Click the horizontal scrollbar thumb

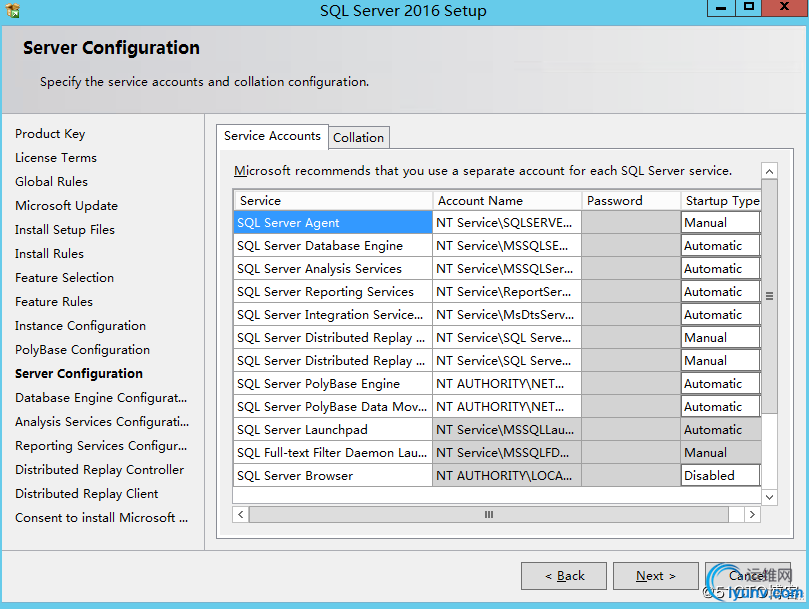pyautogui.click(x=489, y=515)
